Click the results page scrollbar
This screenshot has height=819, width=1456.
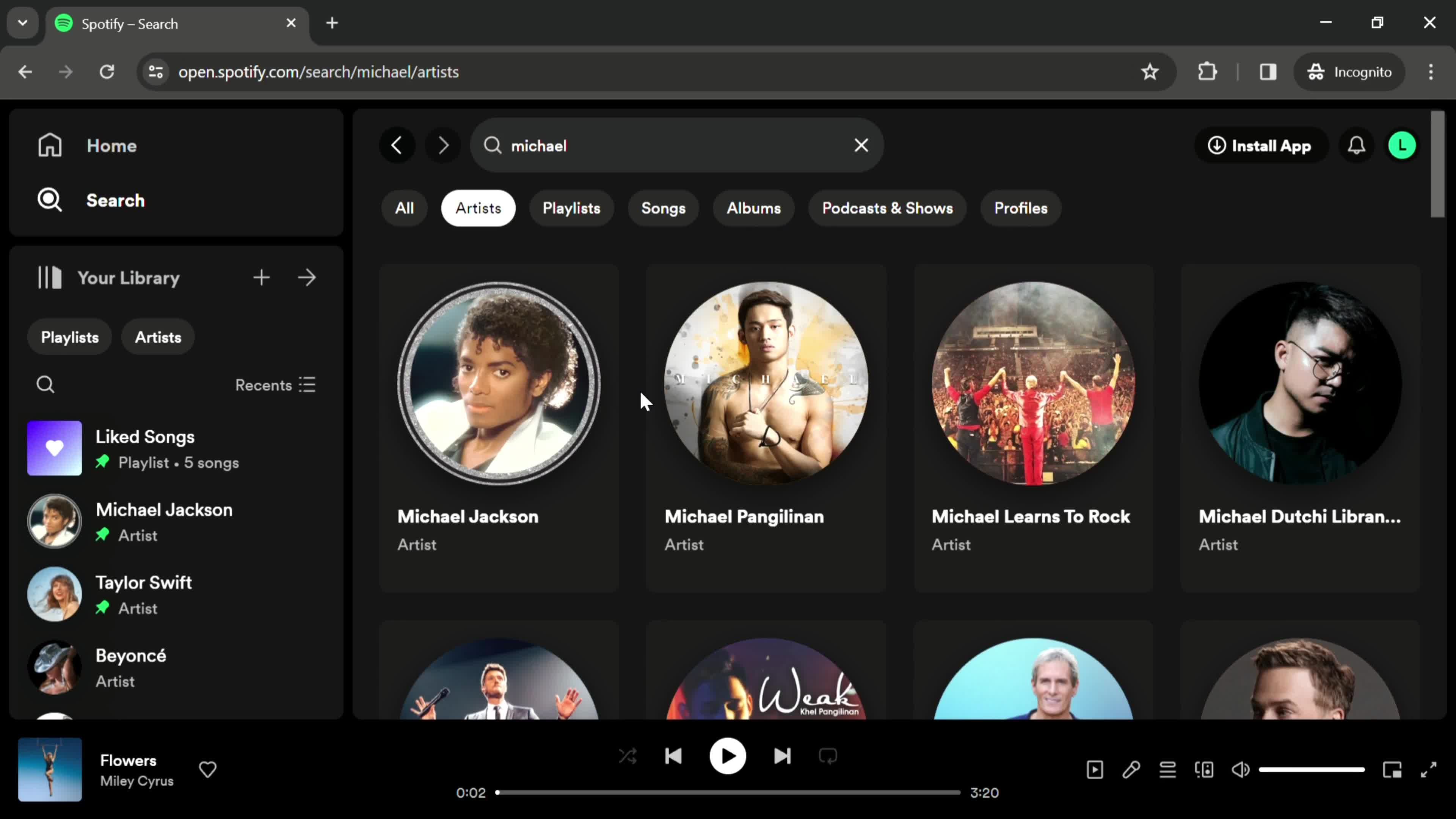tap(1437, 164)
